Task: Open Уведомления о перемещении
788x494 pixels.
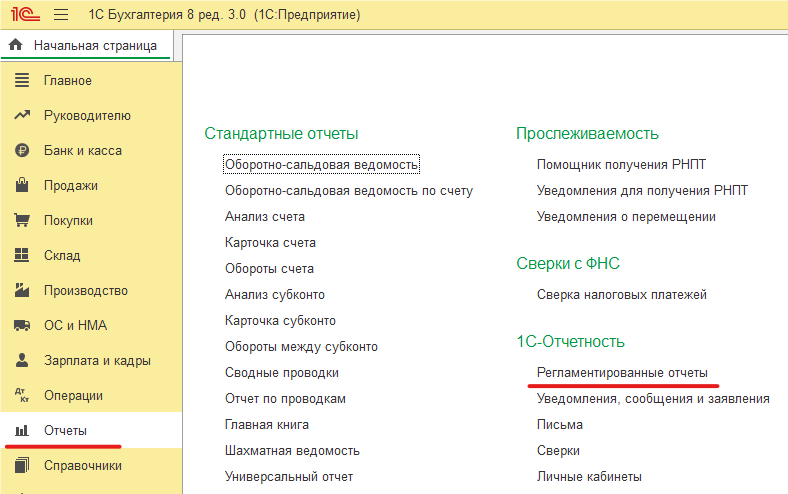Action: tap(626, 217)
